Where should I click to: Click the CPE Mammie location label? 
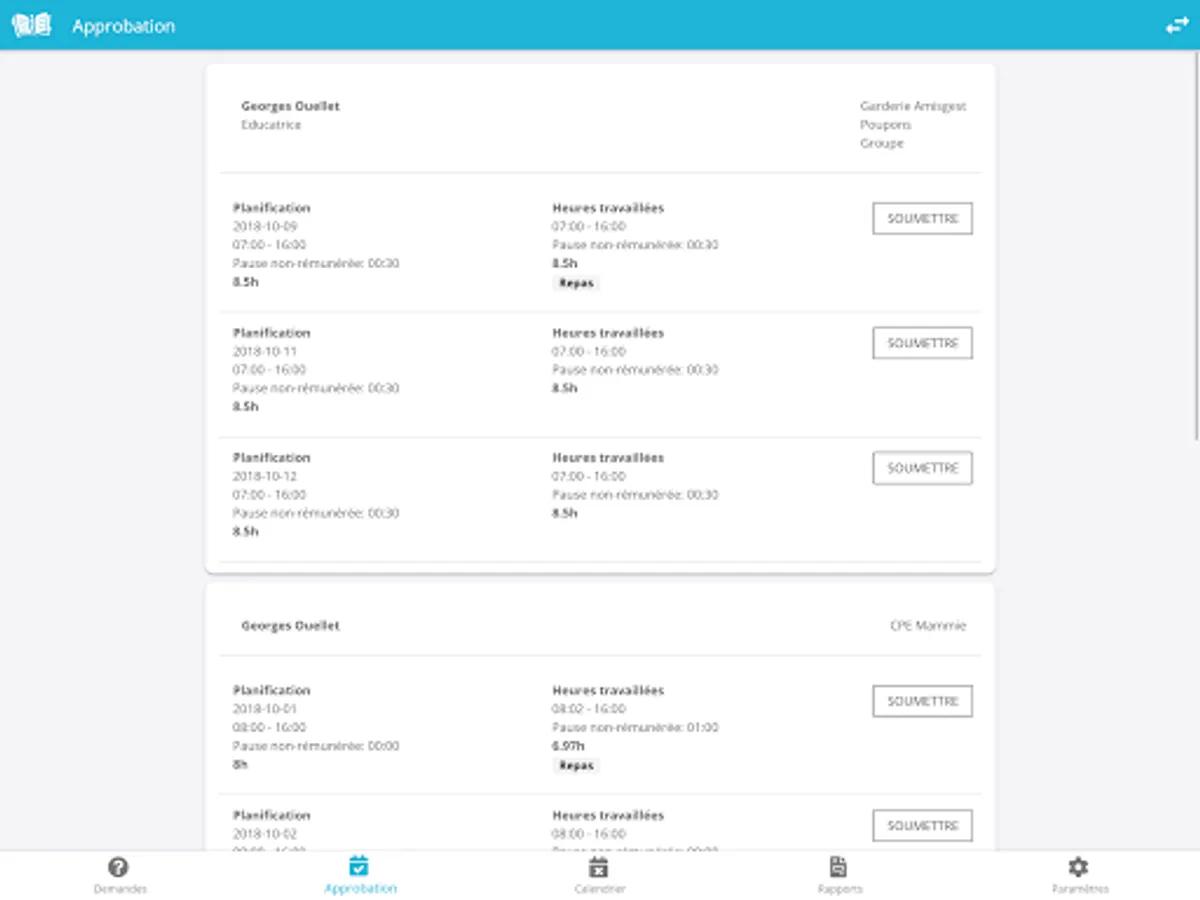(928, 626)
